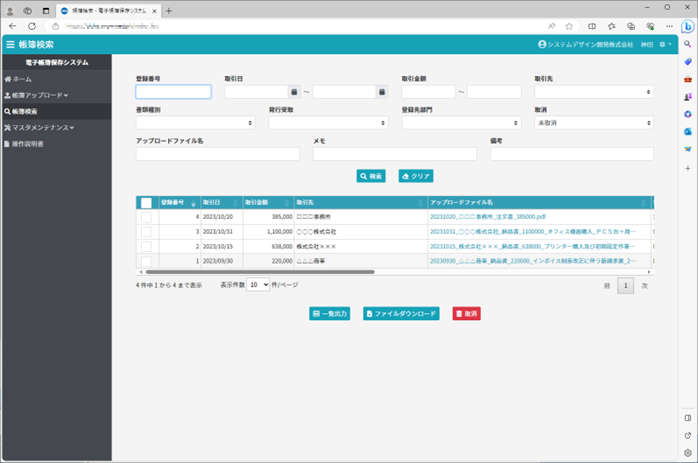Click the sidebar search magnifier icon
The height and width of the screenshot is (463, 698).
coord(688,44)
